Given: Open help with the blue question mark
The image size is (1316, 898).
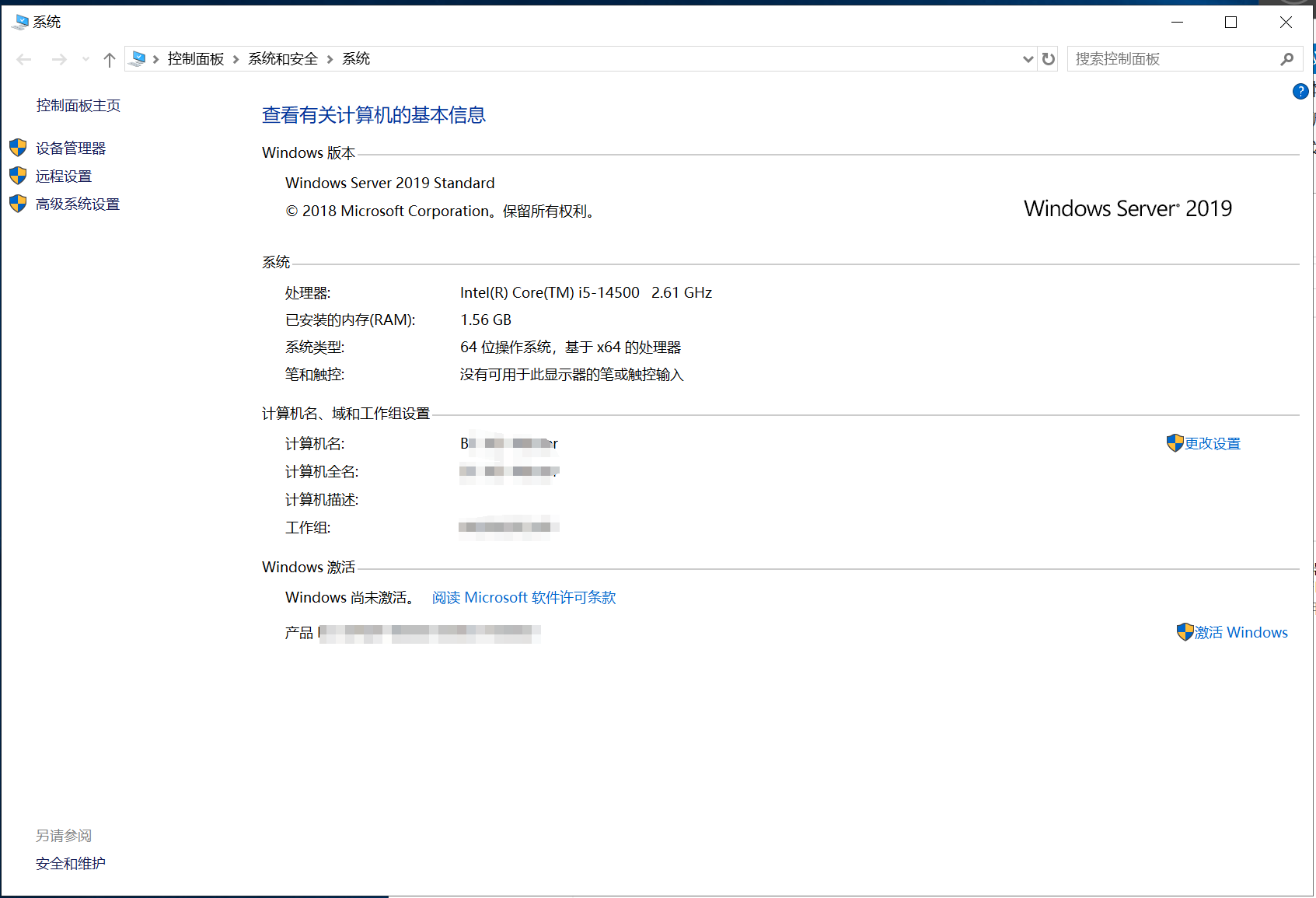Looking at the screenshot, I should click(x=1300, y=92).
